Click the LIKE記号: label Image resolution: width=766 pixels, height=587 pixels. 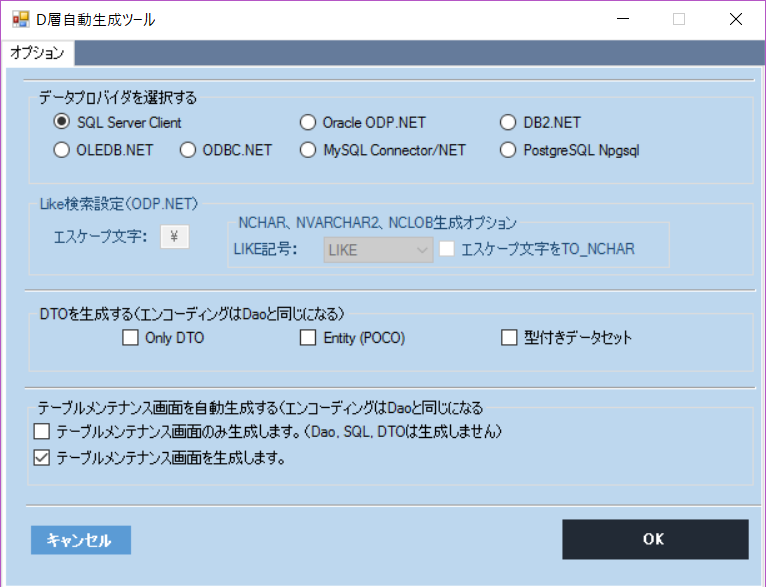265,249
